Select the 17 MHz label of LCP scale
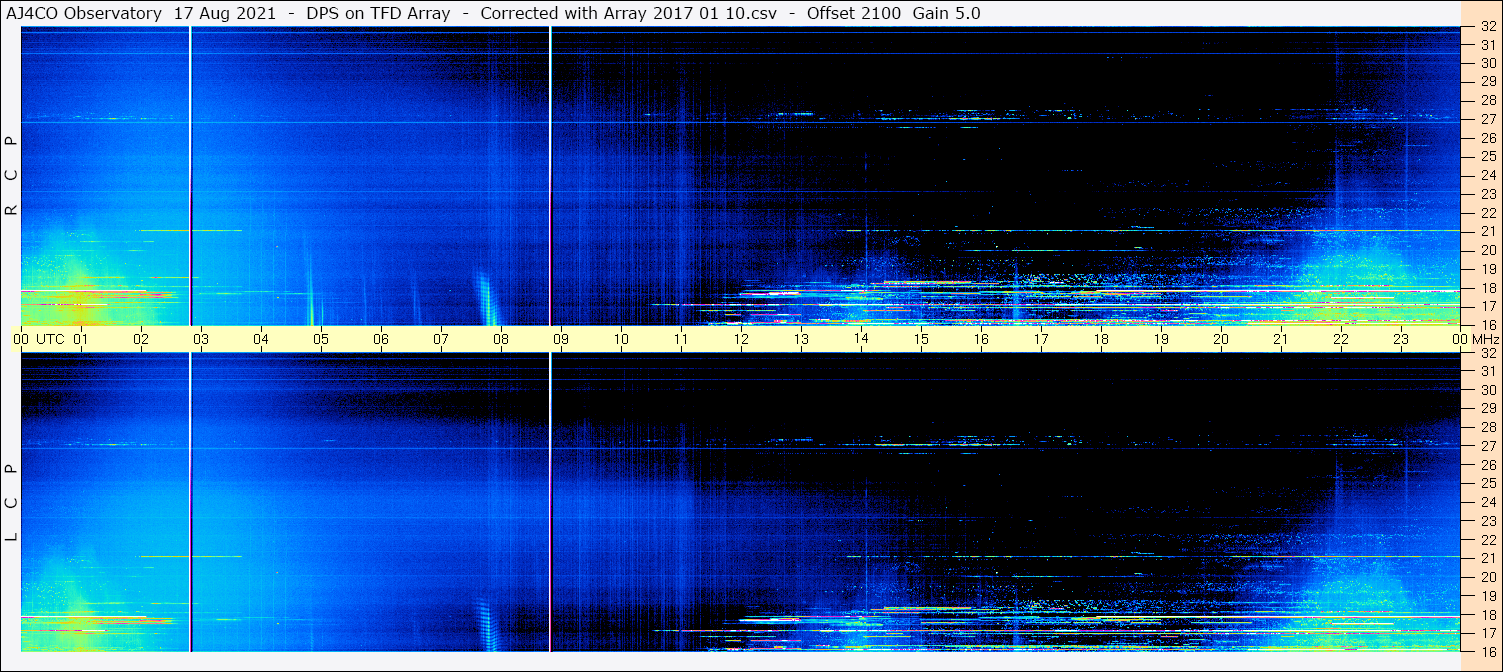The image size is (1503, 672). pyautogui.click(x=1488, y=633)
